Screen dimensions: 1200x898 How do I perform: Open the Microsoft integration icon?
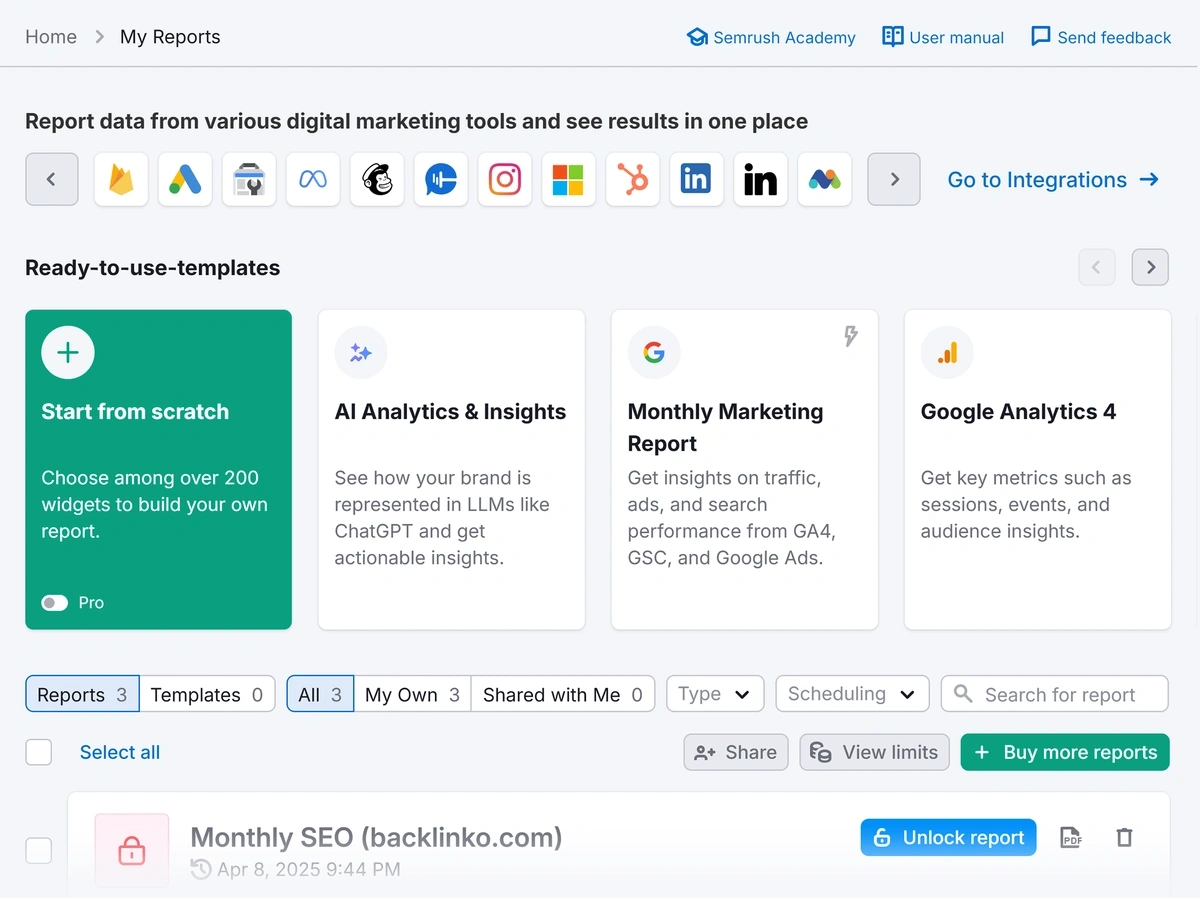[x=569, y=180]
